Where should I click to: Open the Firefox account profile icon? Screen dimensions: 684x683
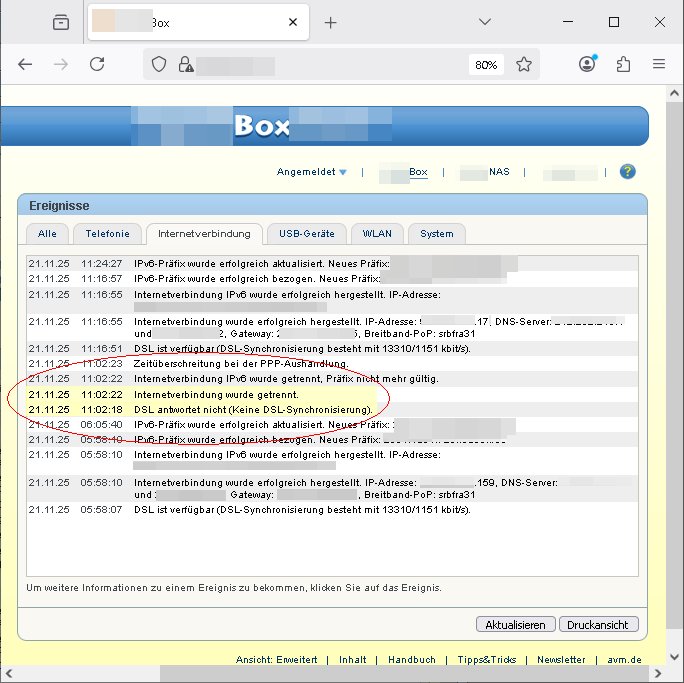[x=587, y=64]
